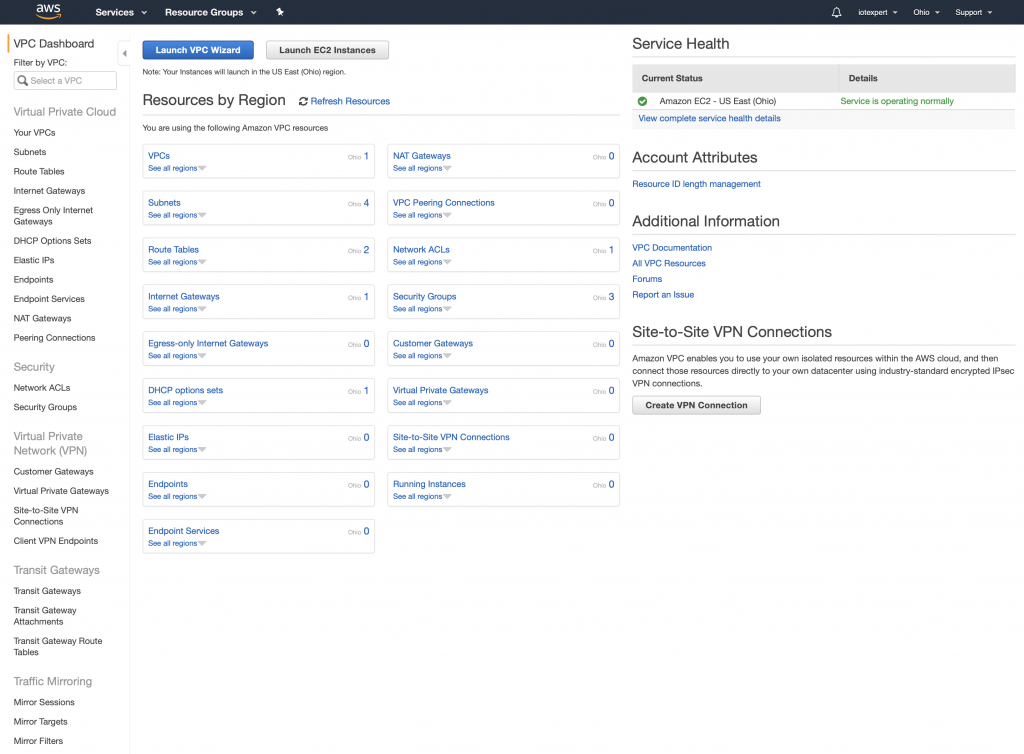The height and width of the screenshot is (754, 1024).
Task: Open the DHCP options sets card link
Action: (x=185, y=390)
